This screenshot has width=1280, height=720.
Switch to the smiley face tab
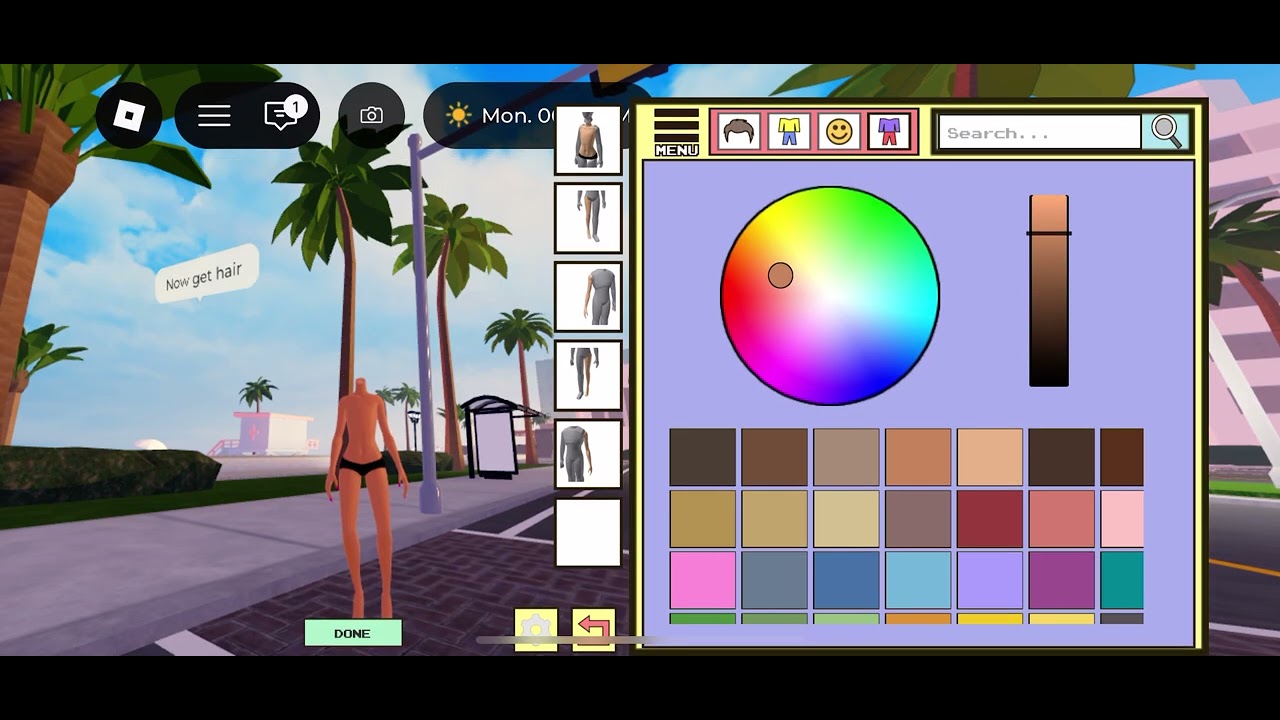point(839,132)
